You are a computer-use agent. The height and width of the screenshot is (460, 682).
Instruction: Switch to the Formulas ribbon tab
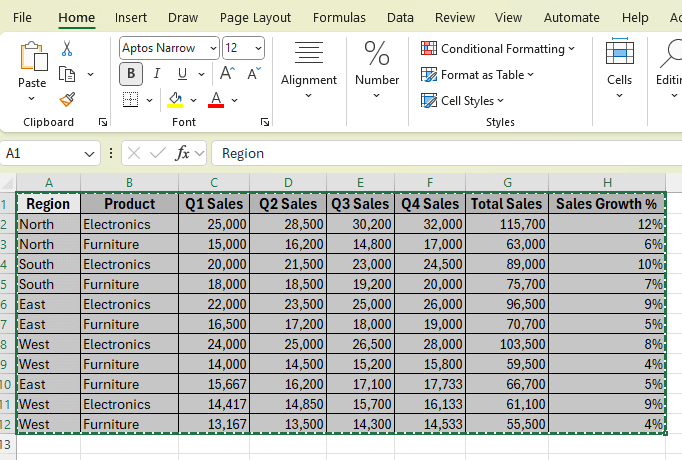(339, 17)
